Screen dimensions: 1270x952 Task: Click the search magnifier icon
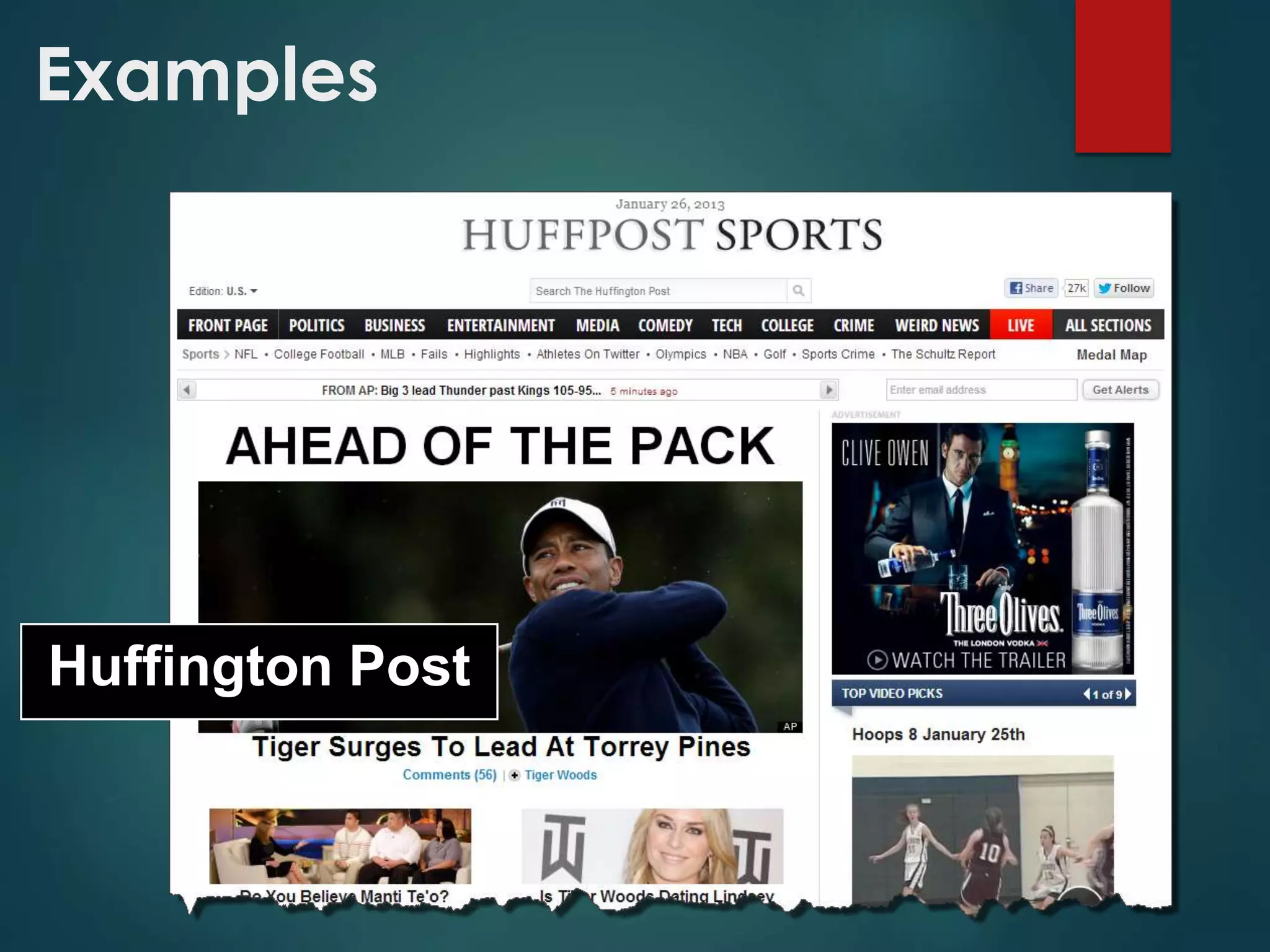799,291
